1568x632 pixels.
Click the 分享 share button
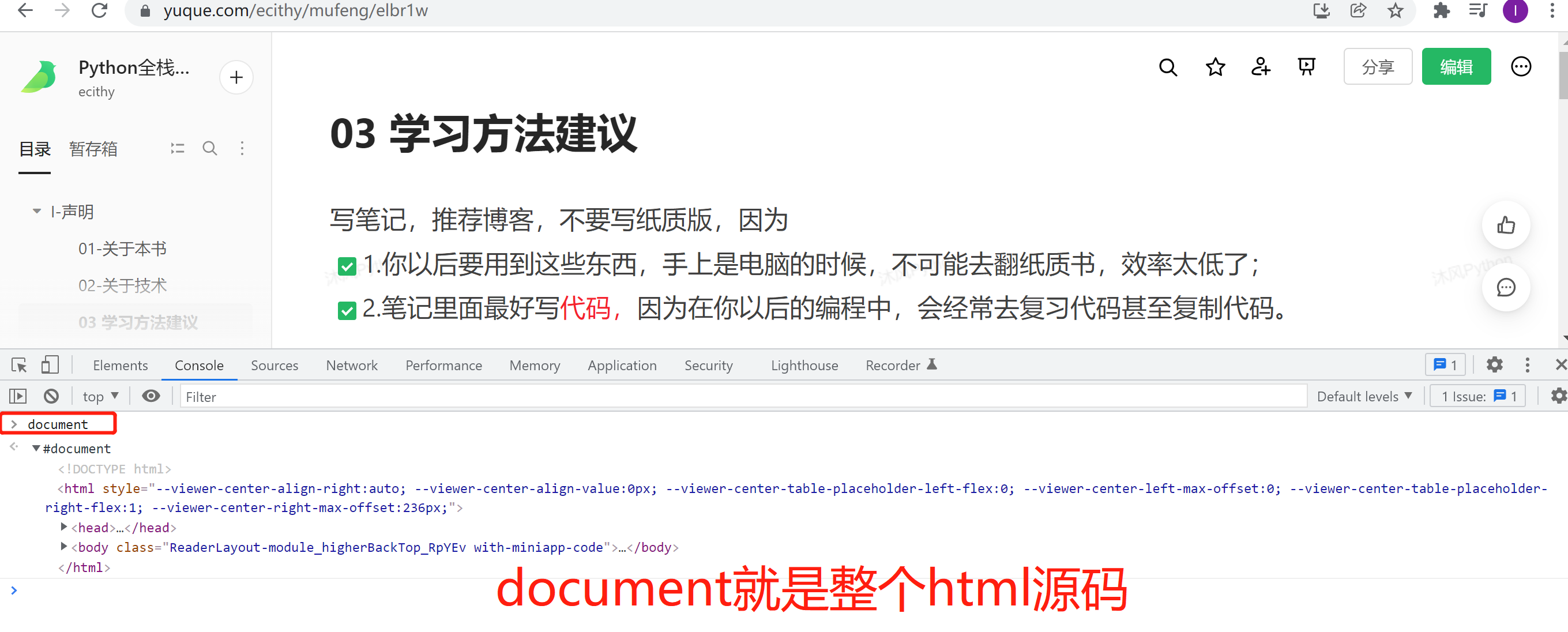1377,67
